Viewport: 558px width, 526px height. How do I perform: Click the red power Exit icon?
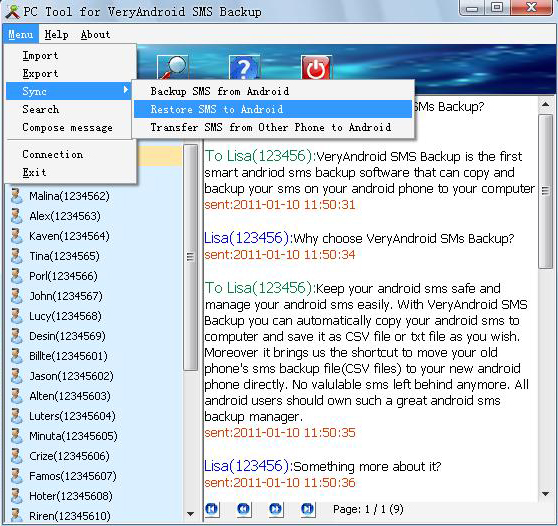pyautogui.click(x=316, y=67)
